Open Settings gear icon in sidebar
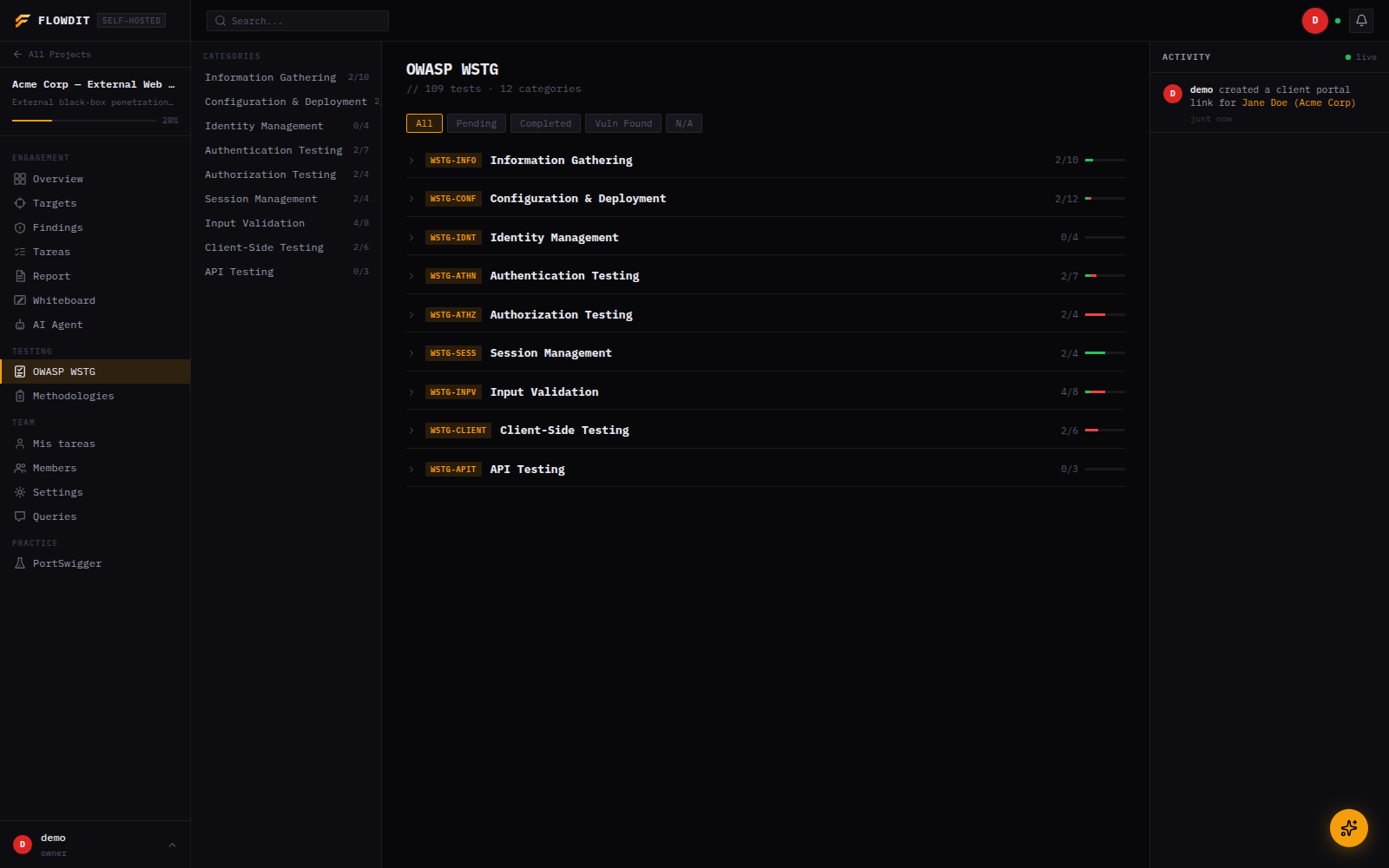 (x=20, y=492)
